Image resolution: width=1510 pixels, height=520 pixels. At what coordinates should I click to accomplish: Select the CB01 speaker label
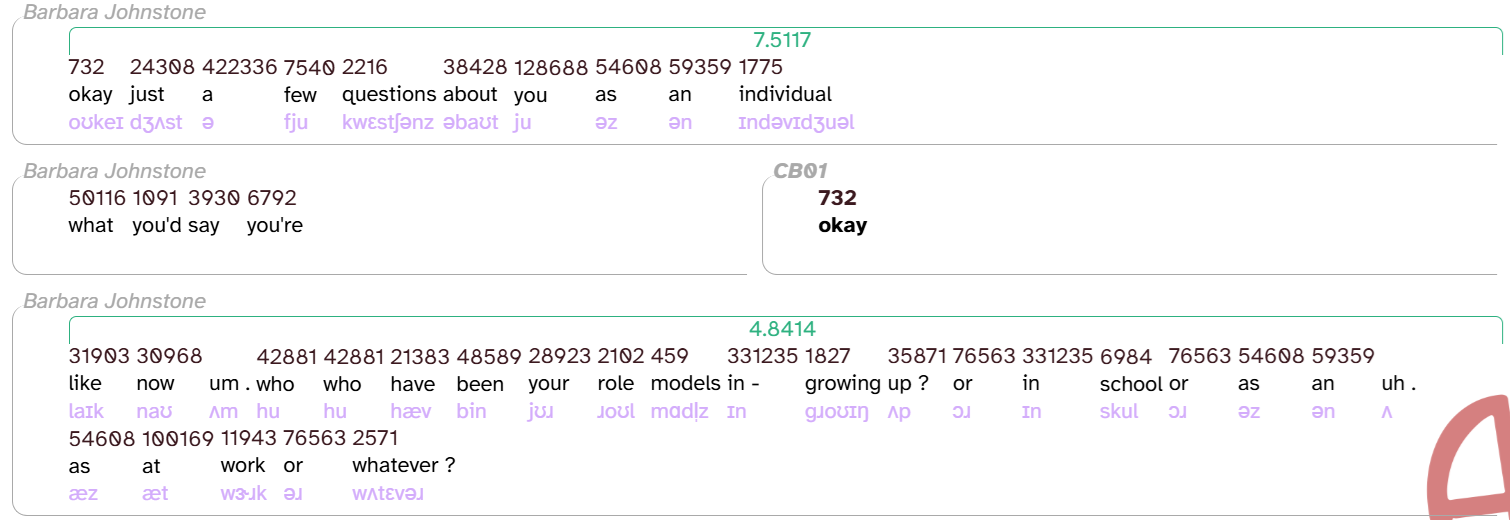coord(800,171)
